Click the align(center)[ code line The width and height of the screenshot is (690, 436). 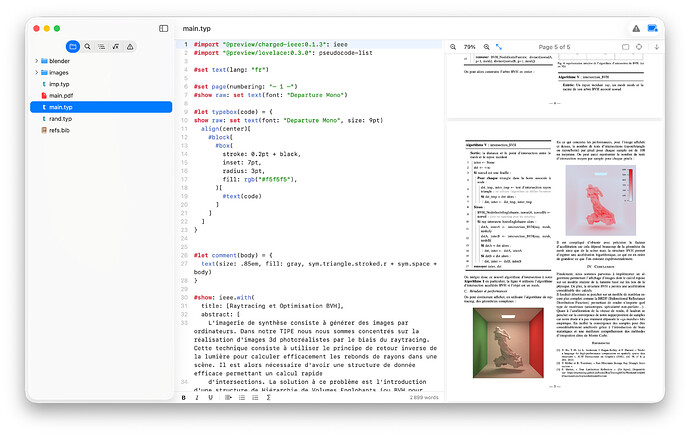226,129
